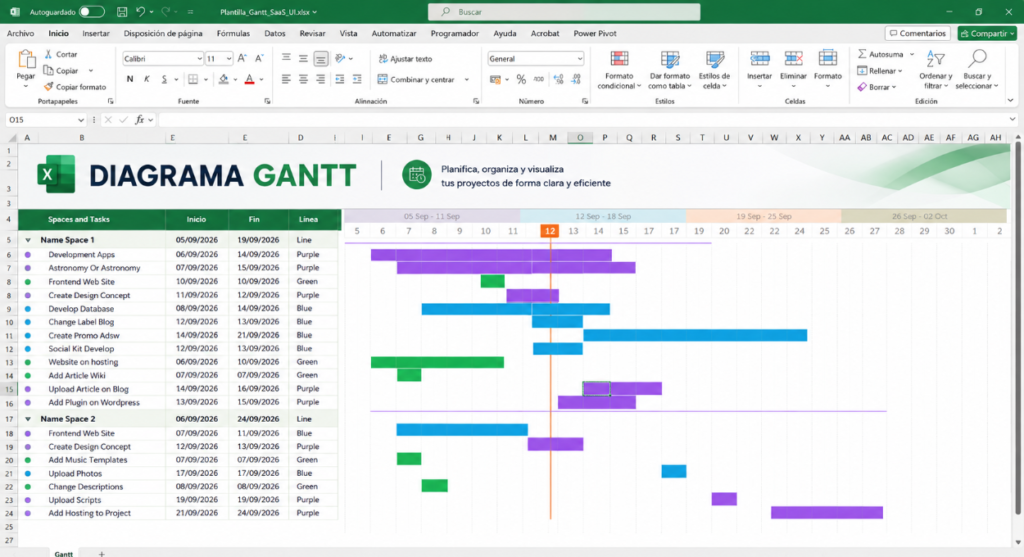The height and width of the screenshot is (557, 1024).
Task: Switch to the Datos tab
Action: 275,33
